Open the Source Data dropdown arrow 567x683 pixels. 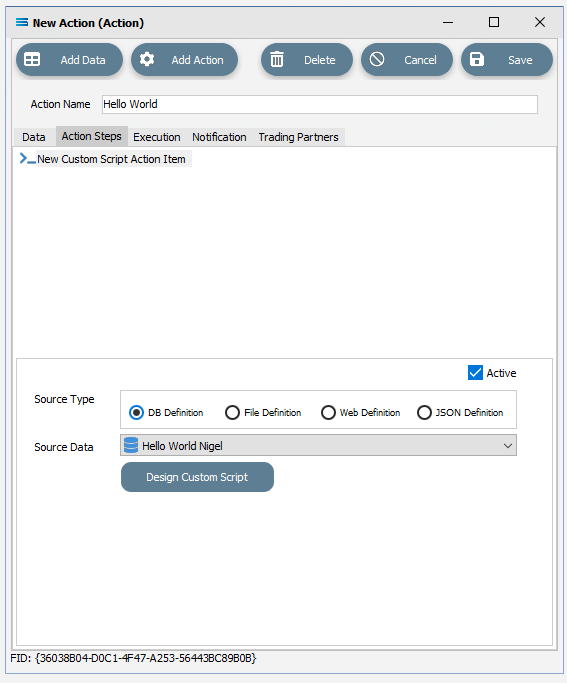point(507,446)
